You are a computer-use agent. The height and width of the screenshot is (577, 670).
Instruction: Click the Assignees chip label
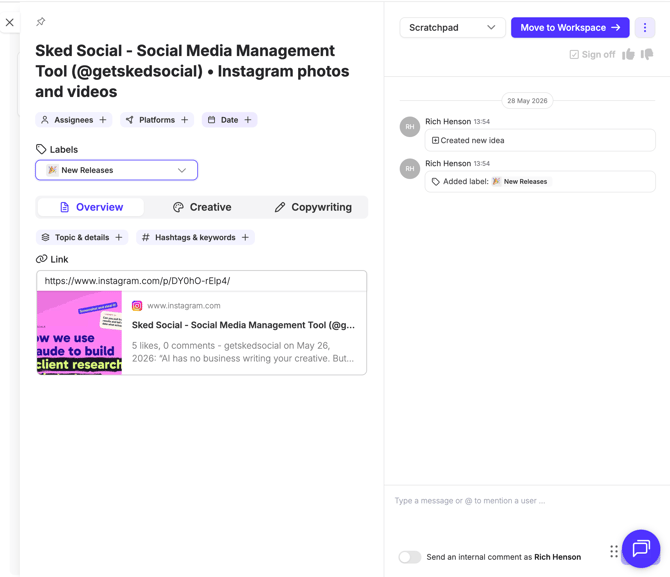73,120
